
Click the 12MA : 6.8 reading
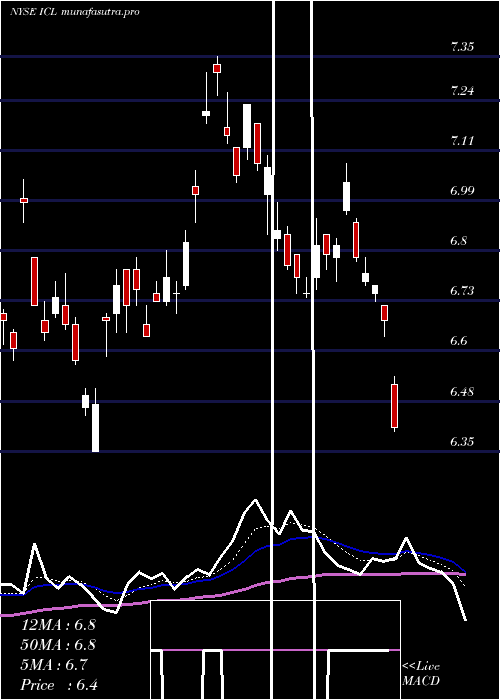click(x=58, y=625)
